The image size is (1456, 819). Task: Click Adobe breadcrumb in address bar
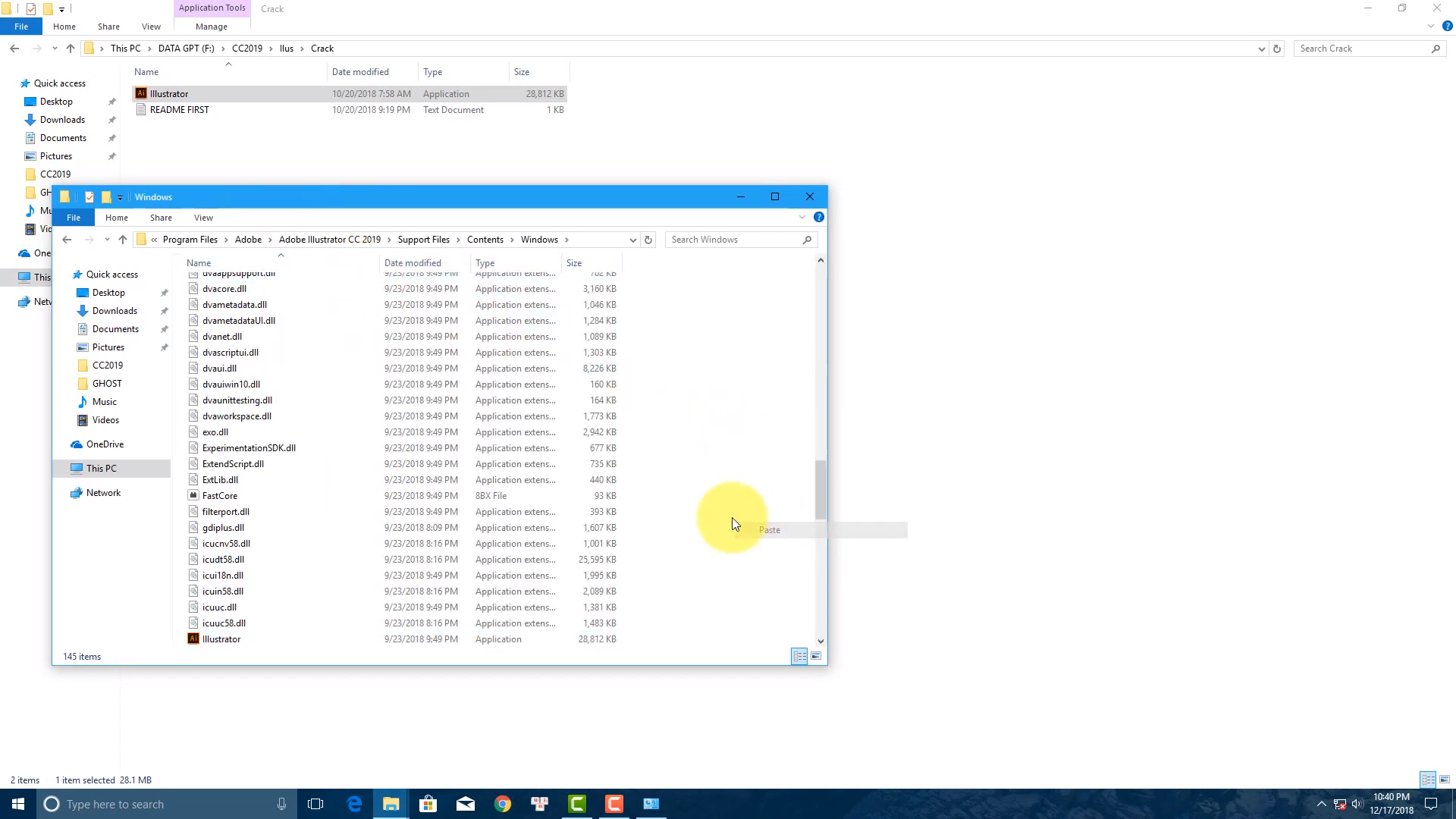click(248, 240)
